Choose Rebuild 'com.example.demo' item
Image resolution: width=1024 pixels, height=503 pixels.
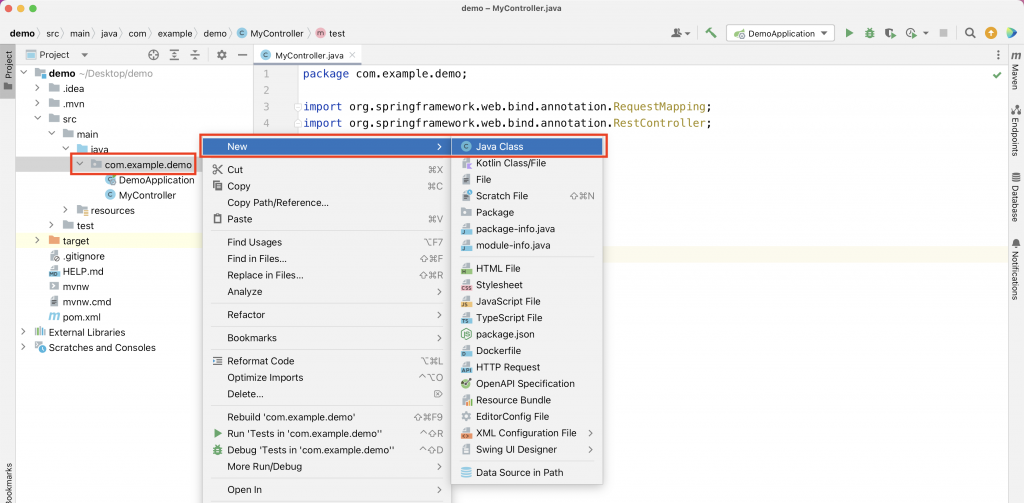click(327, 417)
